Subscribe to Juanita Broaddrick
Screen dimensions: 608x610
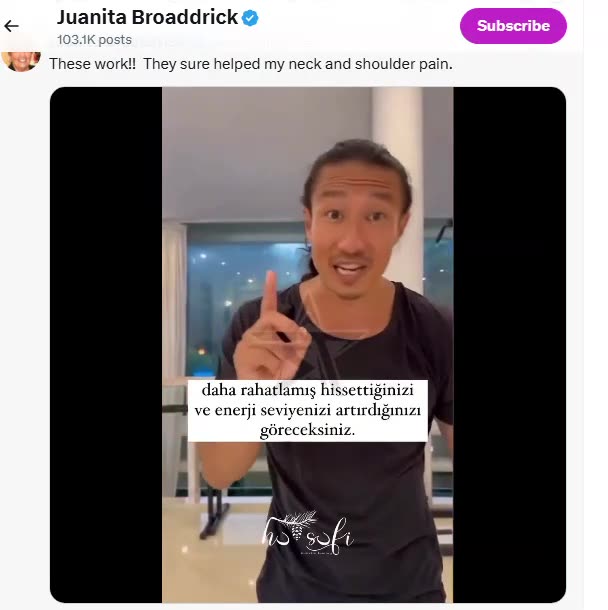(x=513, y=26)
